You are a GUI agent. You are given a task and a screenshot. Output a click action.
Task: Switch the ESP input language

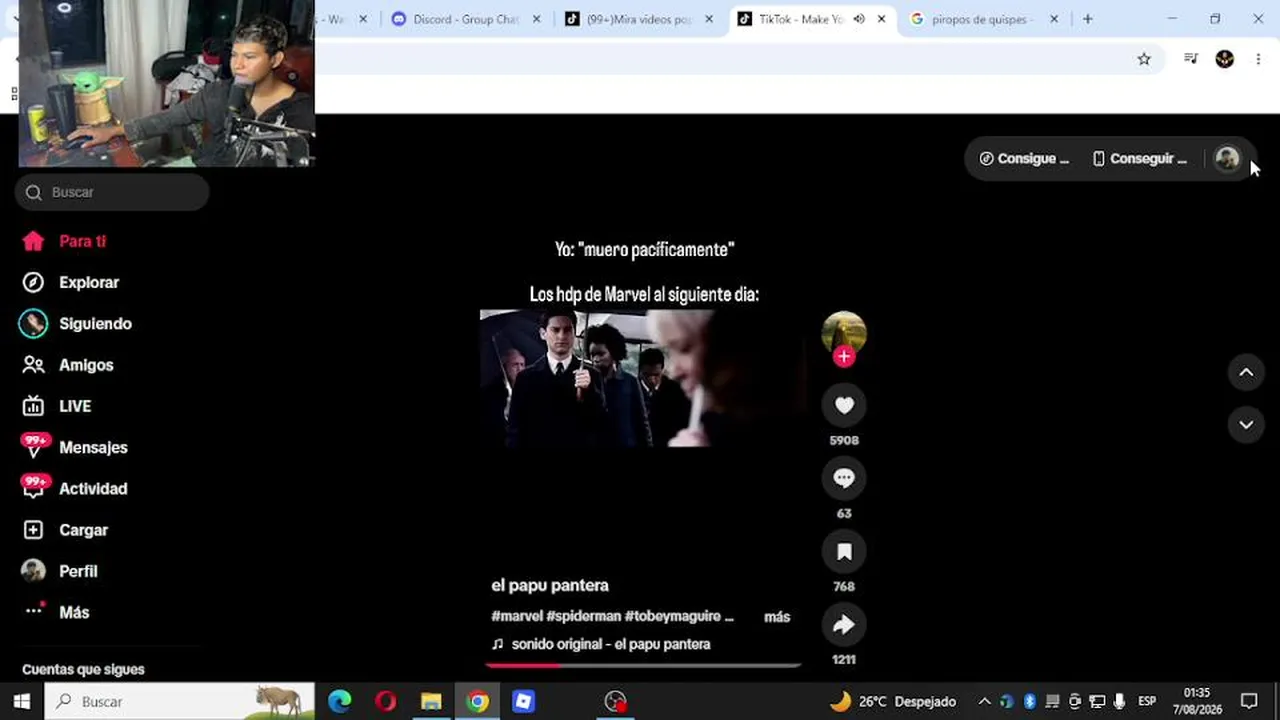click(1147, 701)
